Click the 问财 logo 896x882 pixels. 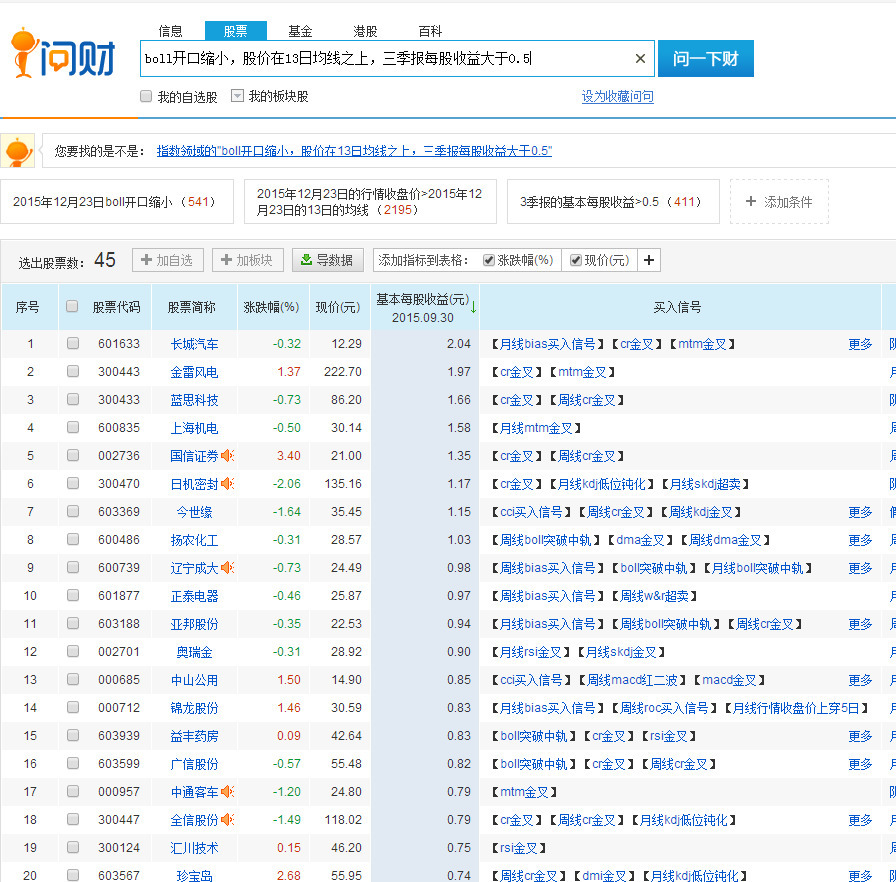click(x=63, y=53)
